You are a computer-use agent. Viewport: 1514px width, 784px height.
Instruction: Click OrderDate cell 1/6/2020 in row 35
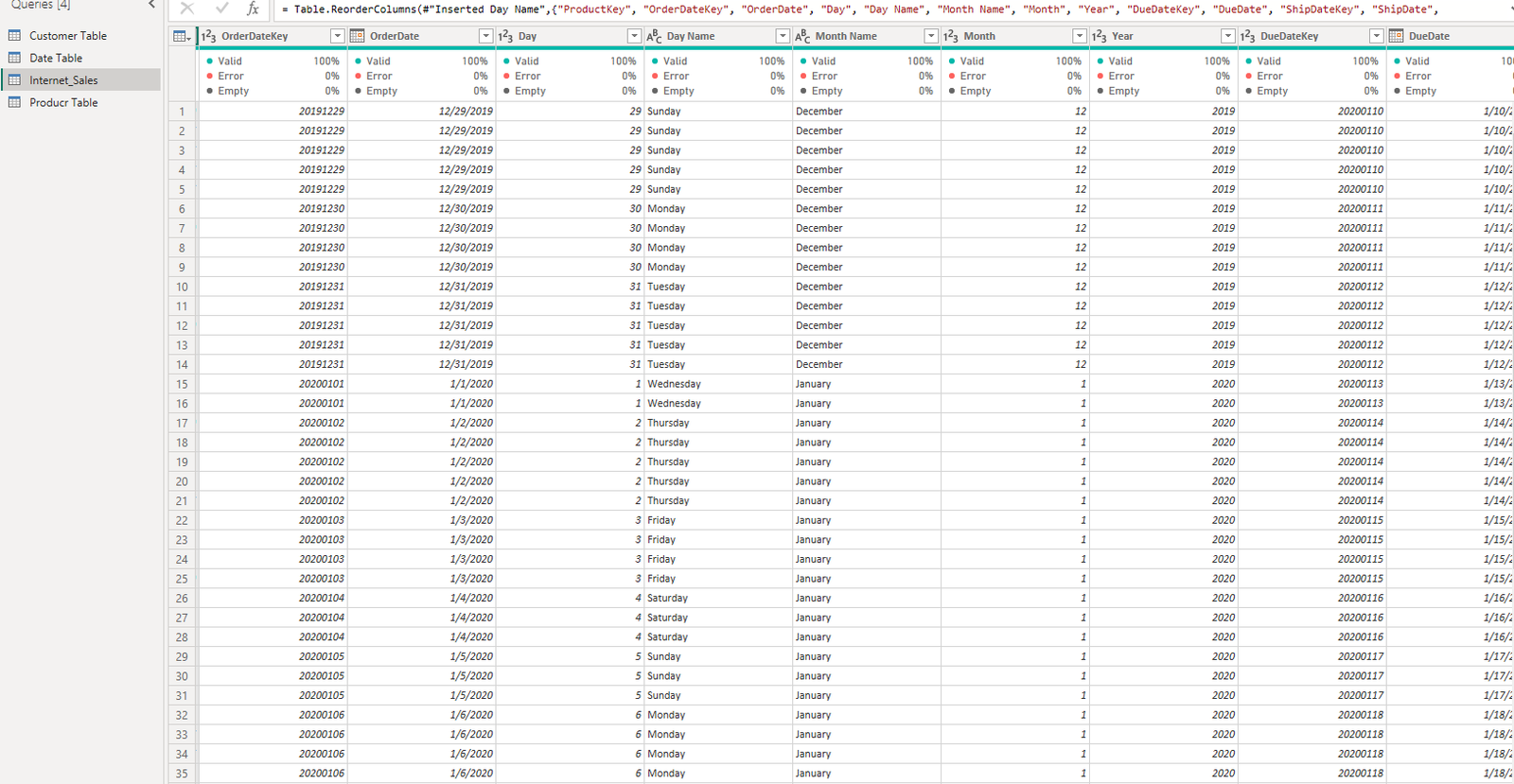[421, 774]
